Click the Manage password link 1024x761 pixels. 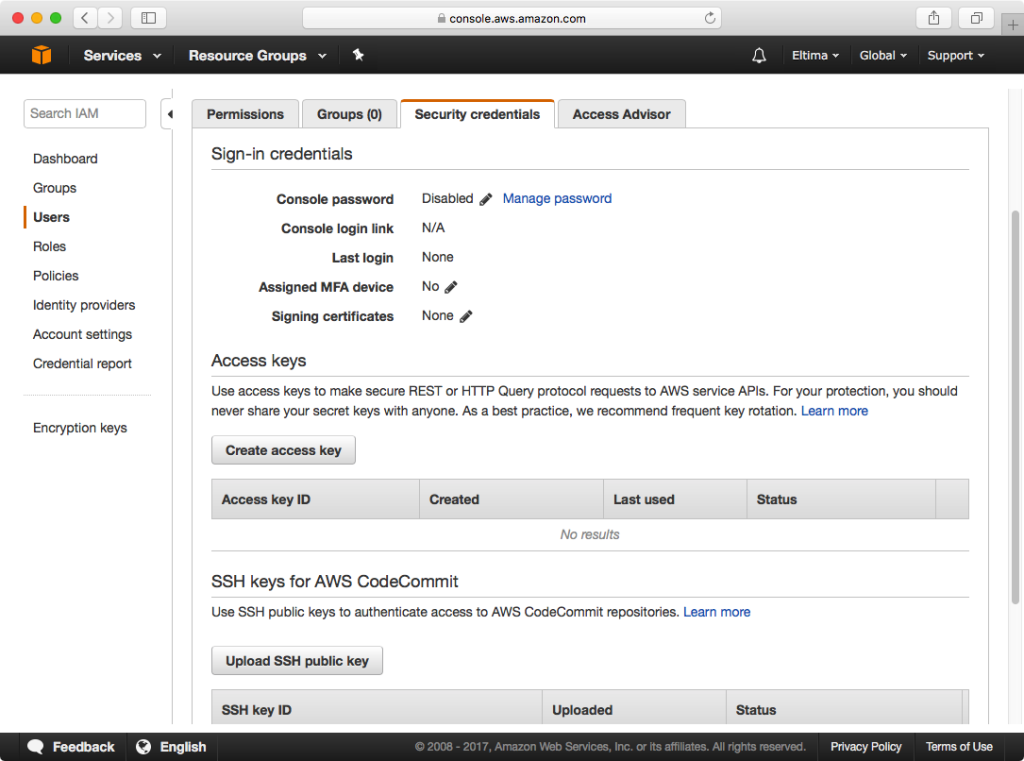(x=557, y=198)
